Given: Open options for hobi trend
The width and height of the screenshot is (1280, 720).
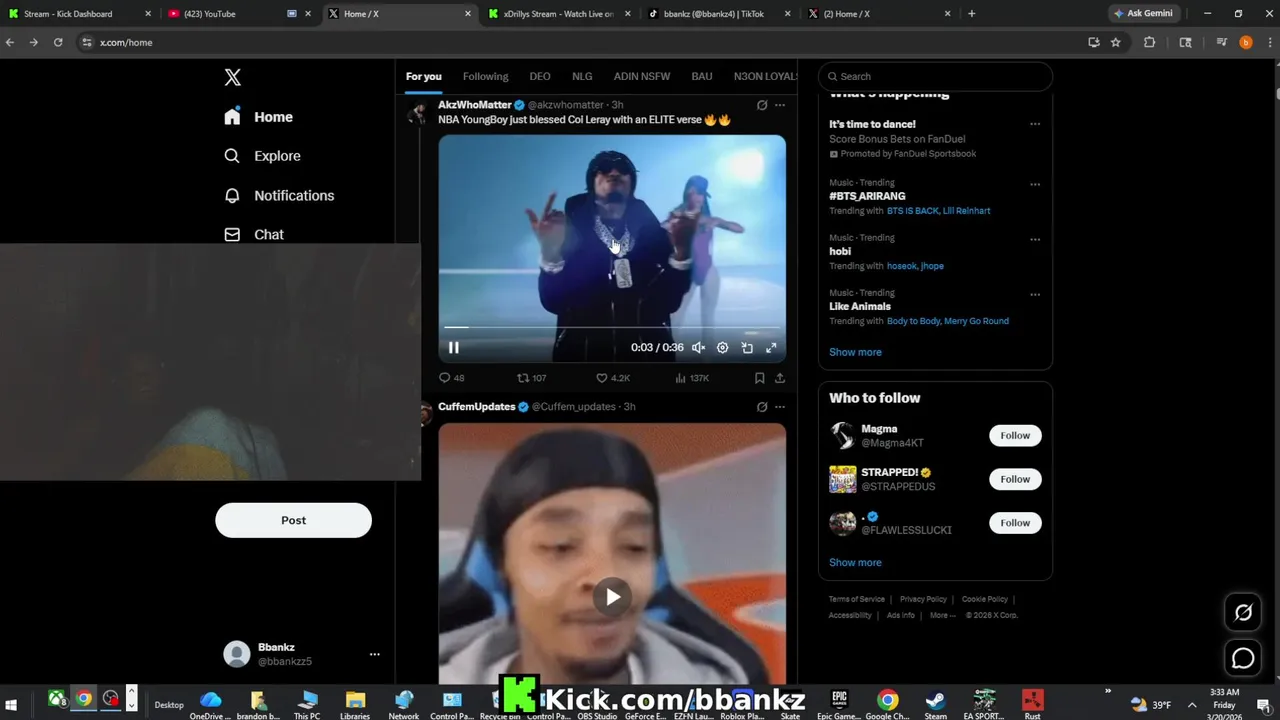Looking at the screenshot, I should click(1035, 239).
